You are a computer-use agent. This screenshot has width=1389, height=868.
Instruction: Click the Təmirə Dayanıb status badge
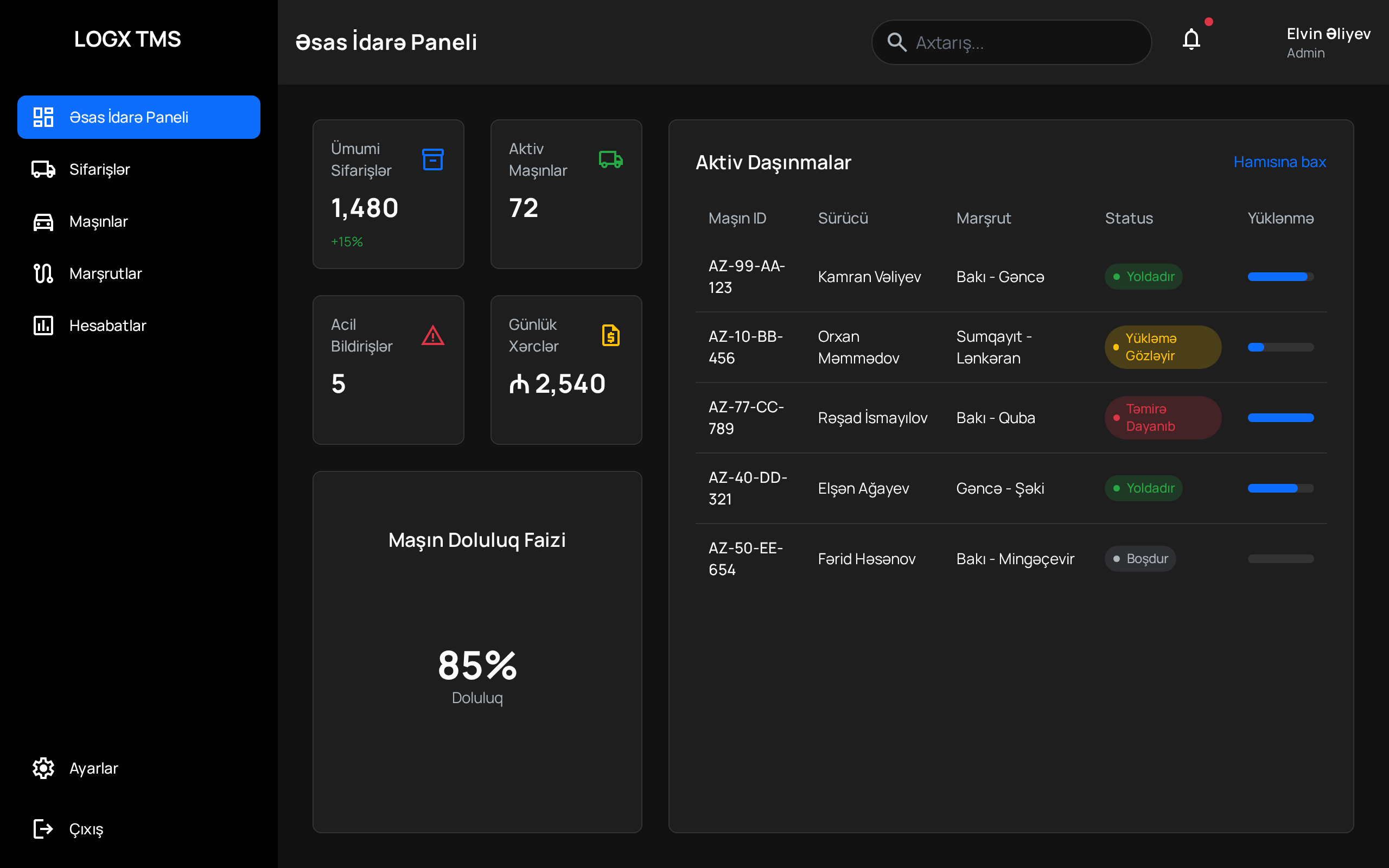click(1162, 418)
